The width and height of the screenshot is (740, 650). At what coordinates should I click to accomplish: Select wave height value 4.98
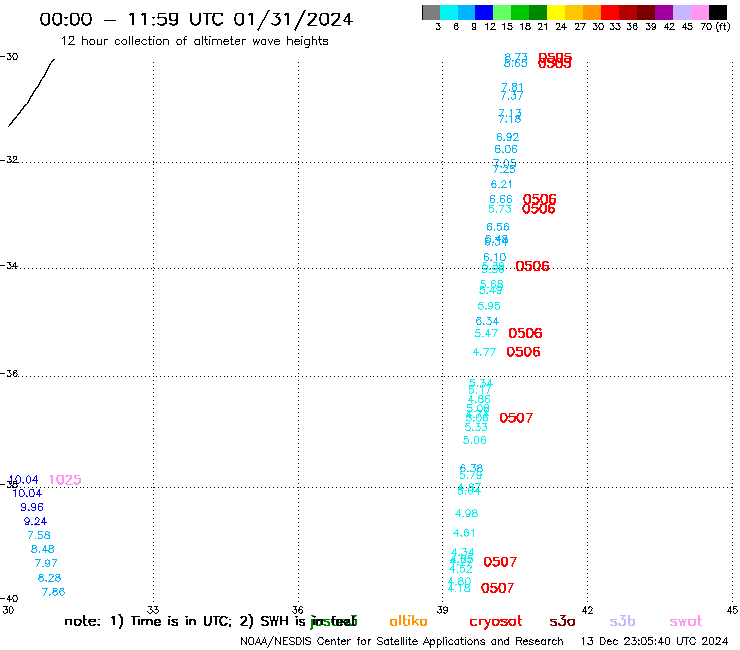(466, 513)
